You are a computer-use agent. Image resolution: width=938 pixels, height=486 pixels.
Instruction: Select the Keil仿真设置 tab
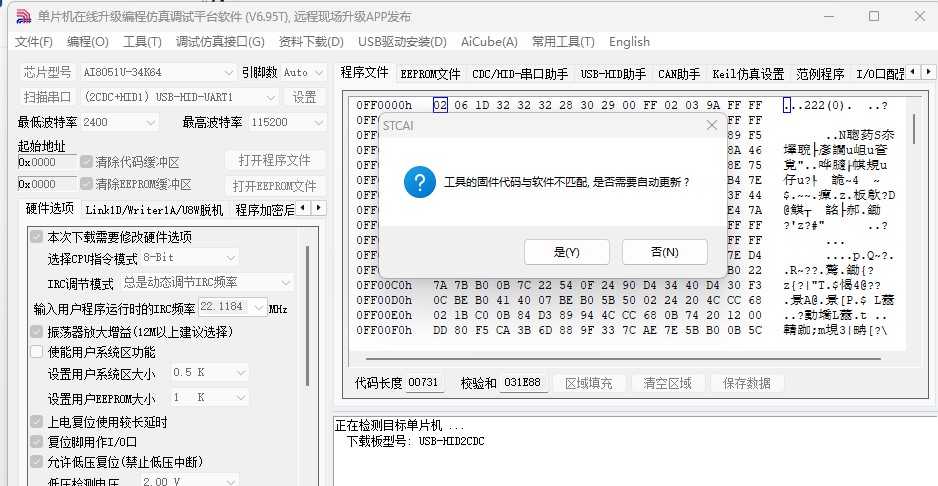pos(748,74)
